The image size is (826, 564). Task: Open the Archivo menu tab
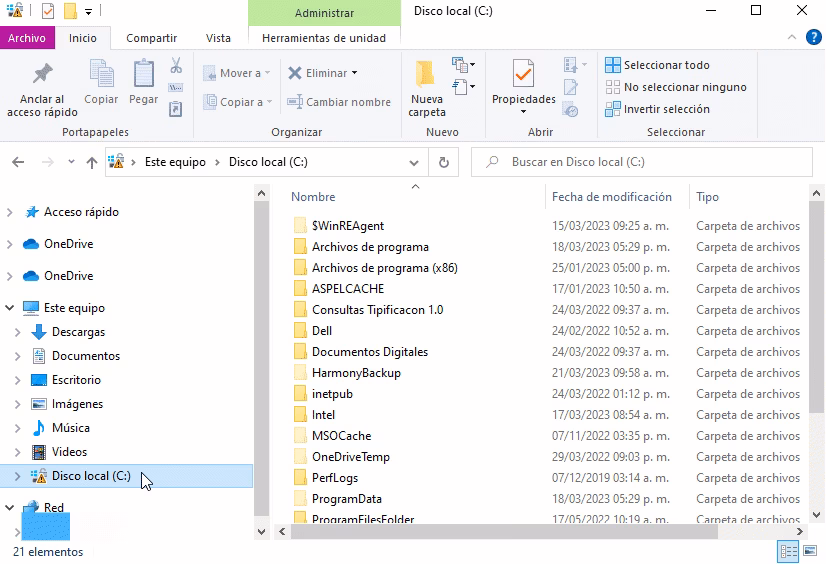pyautogui.click(x=27, y=38)
